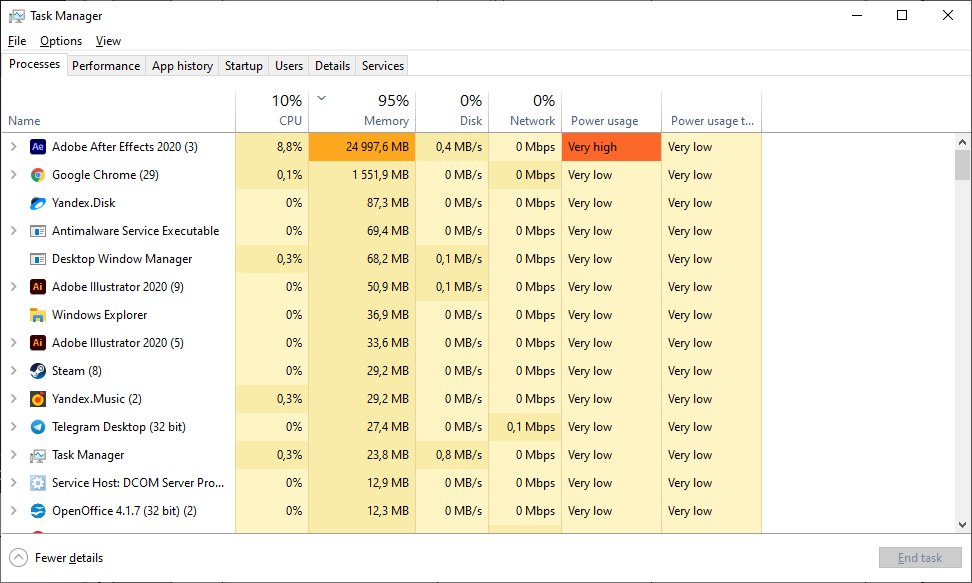Switch to the Services tab

(x=382, y=66)
